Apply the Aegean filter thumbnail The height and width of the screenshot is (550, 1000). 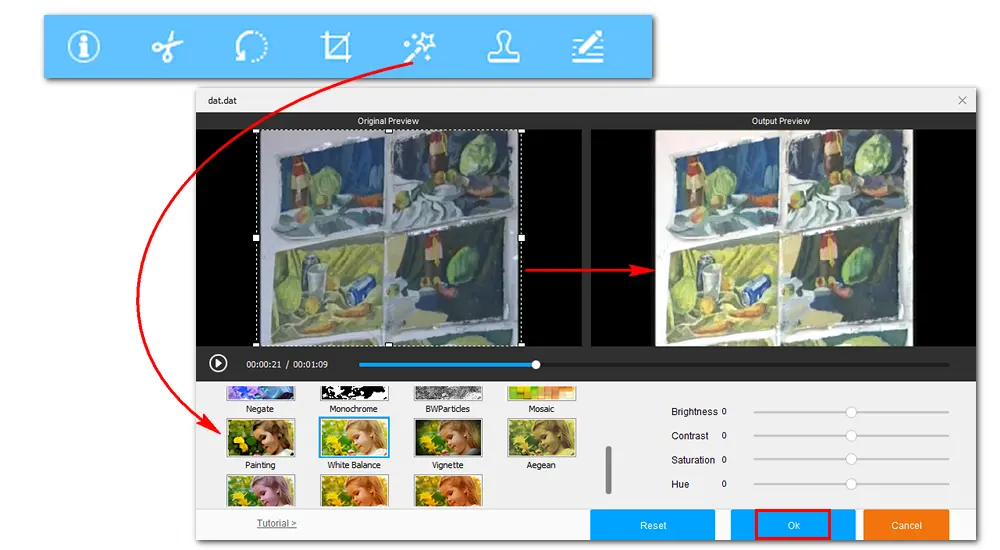541,438
